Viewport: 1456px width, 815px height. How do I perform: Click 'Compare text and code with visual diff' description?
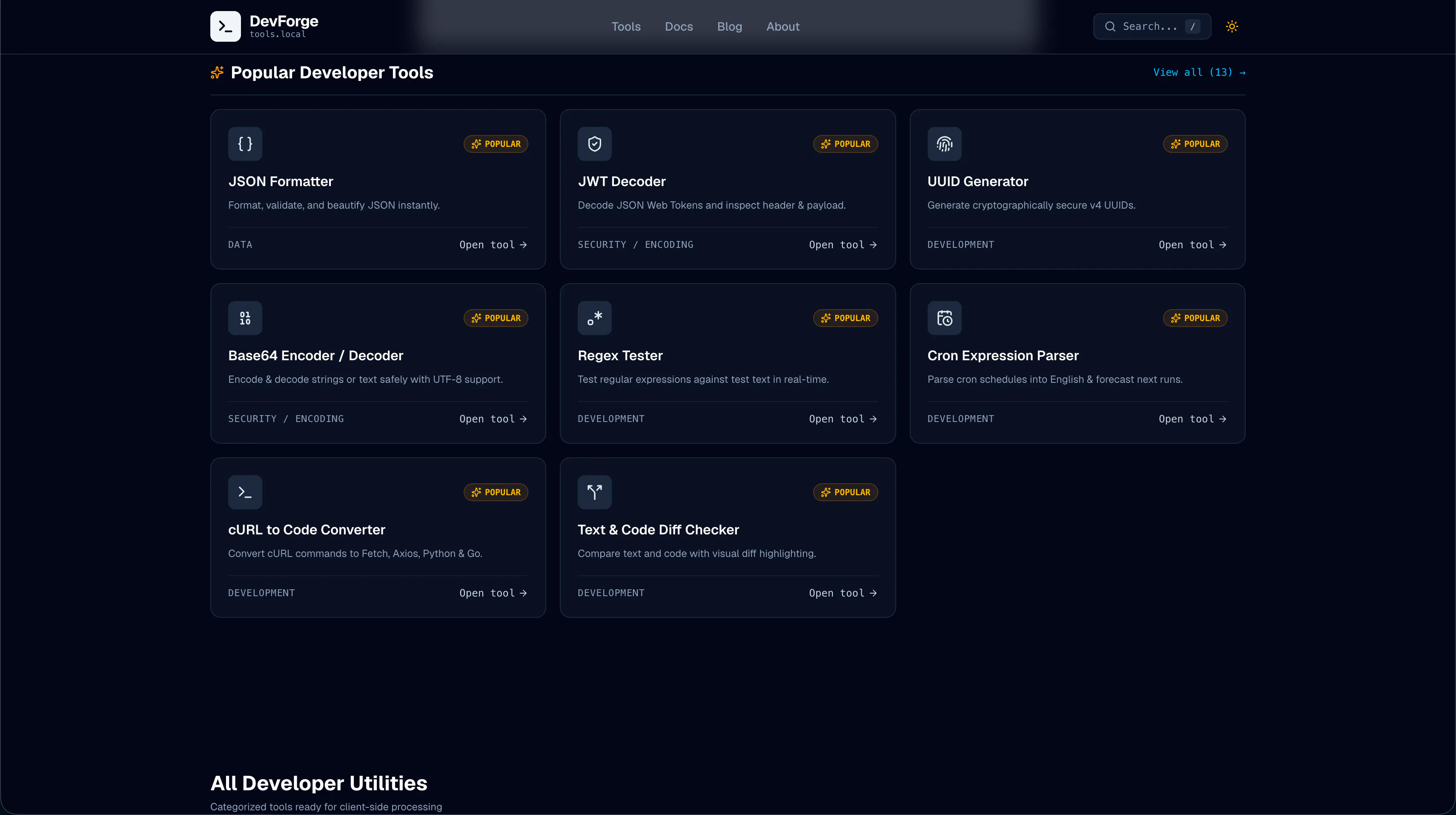coord(696,553)
